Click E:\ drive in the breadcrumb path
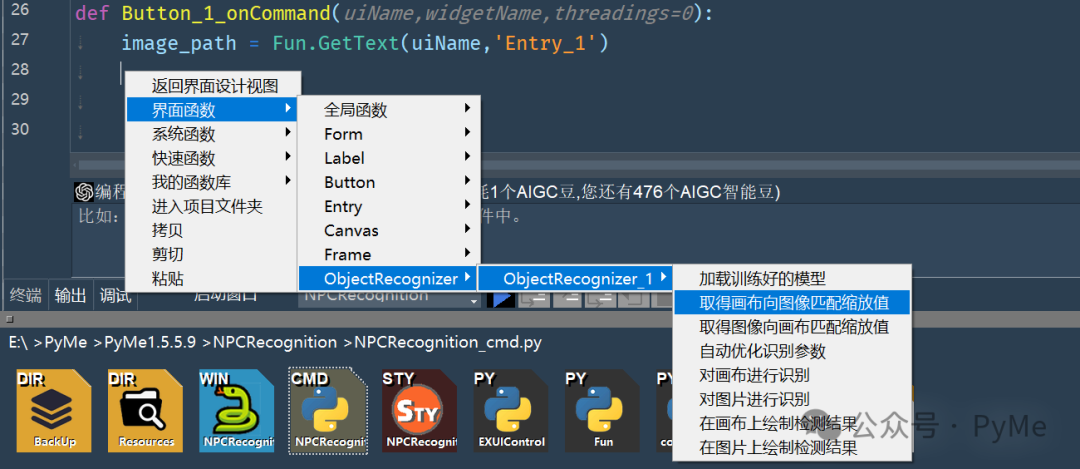The height and width of the screenshot is (469, 1080). coord(19,342)
